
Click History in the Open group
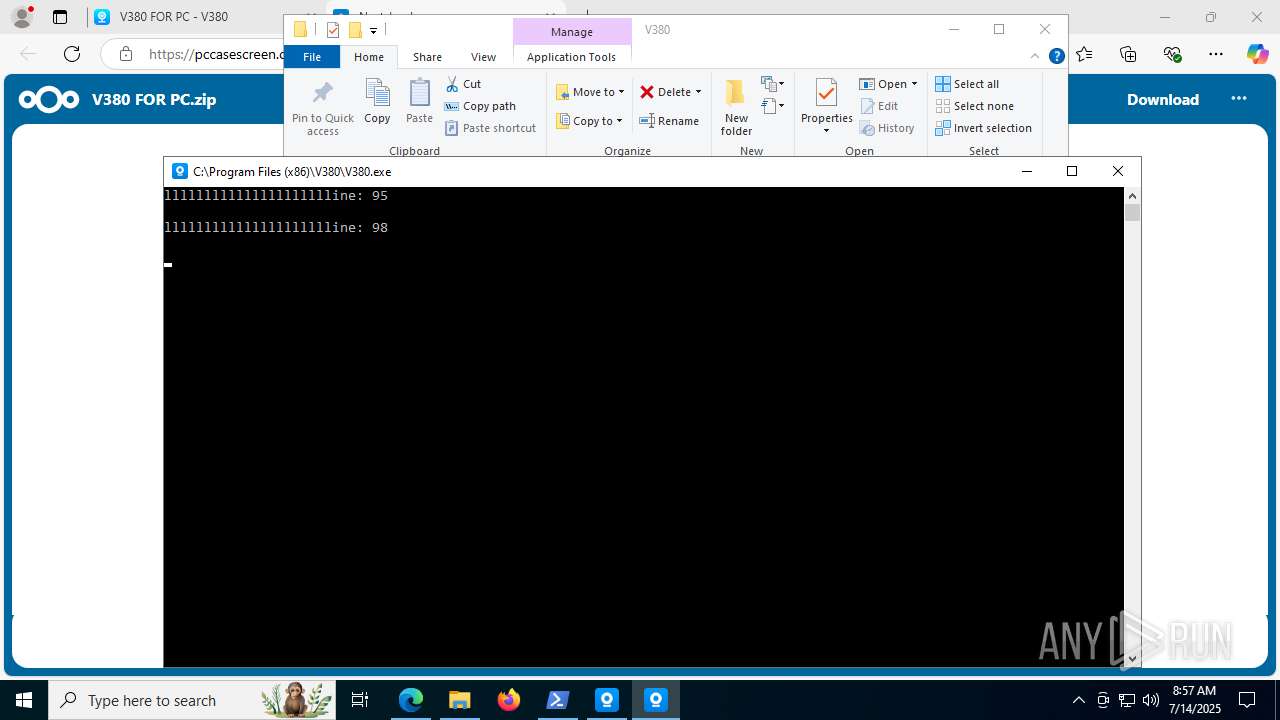click(x=887, y=128)
